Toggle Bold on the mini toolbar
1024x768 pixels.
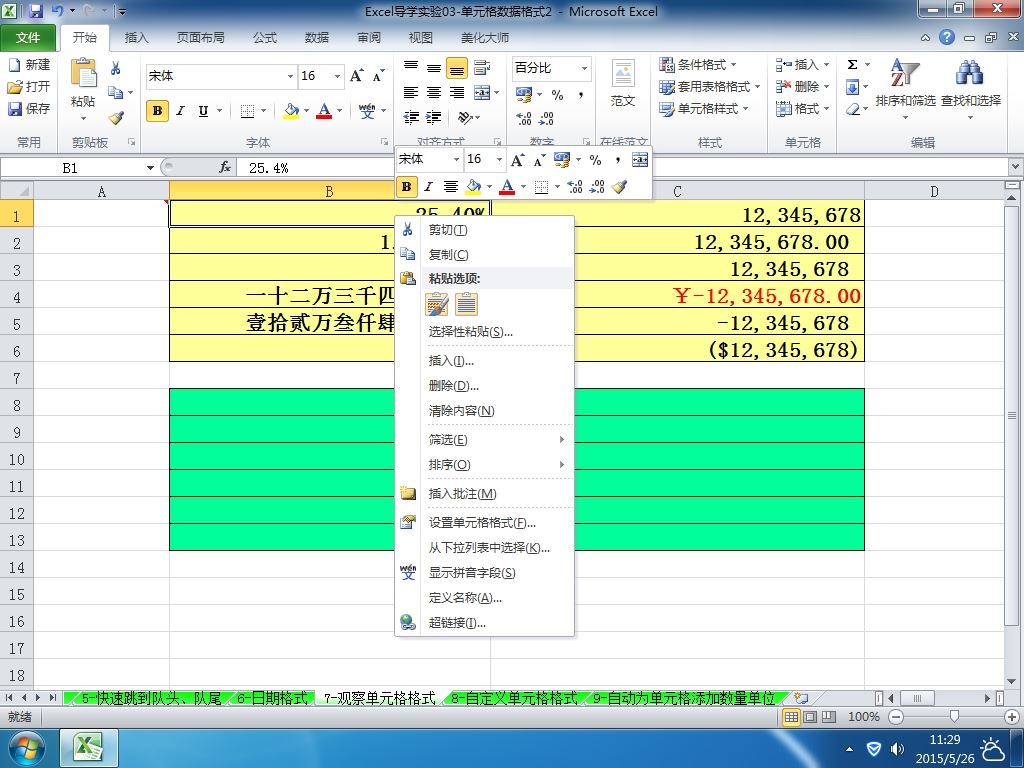406,187
